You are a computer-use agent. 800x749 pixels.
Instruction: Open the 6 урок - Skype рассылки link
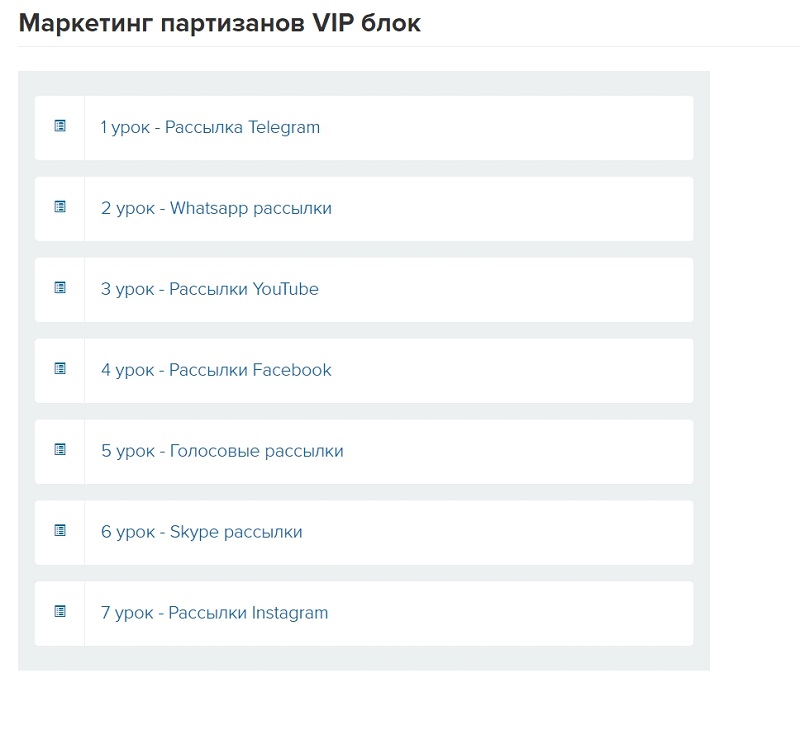(x=201, y=533)
